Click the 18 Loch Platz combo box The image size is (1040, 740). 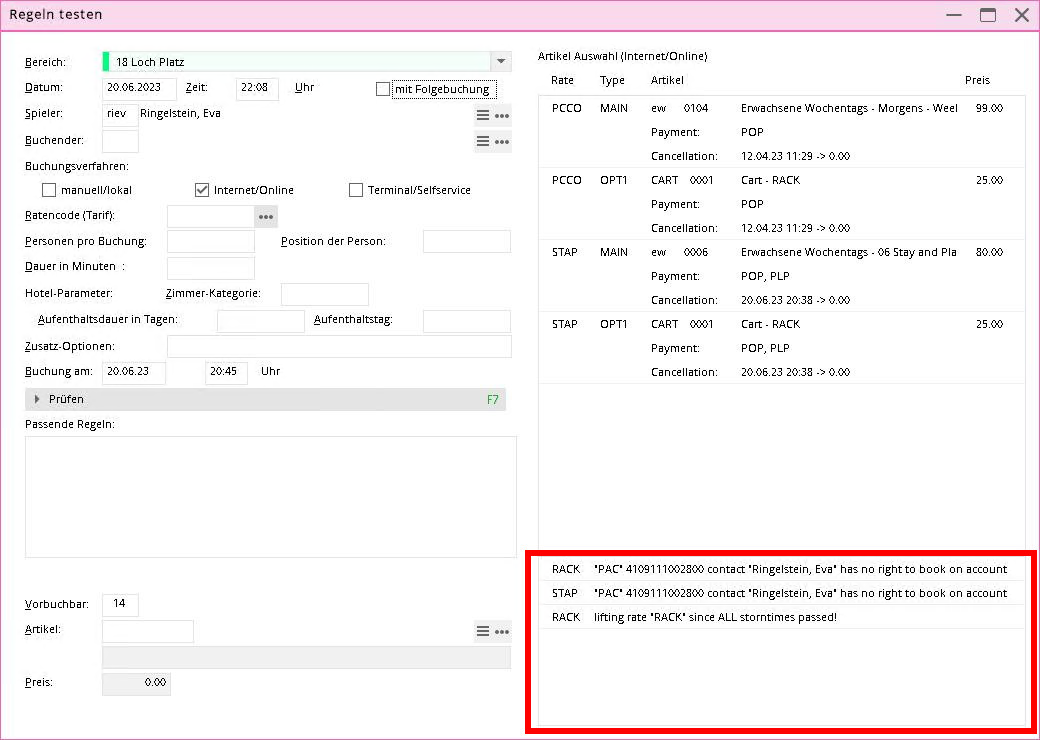pos(300,62)
